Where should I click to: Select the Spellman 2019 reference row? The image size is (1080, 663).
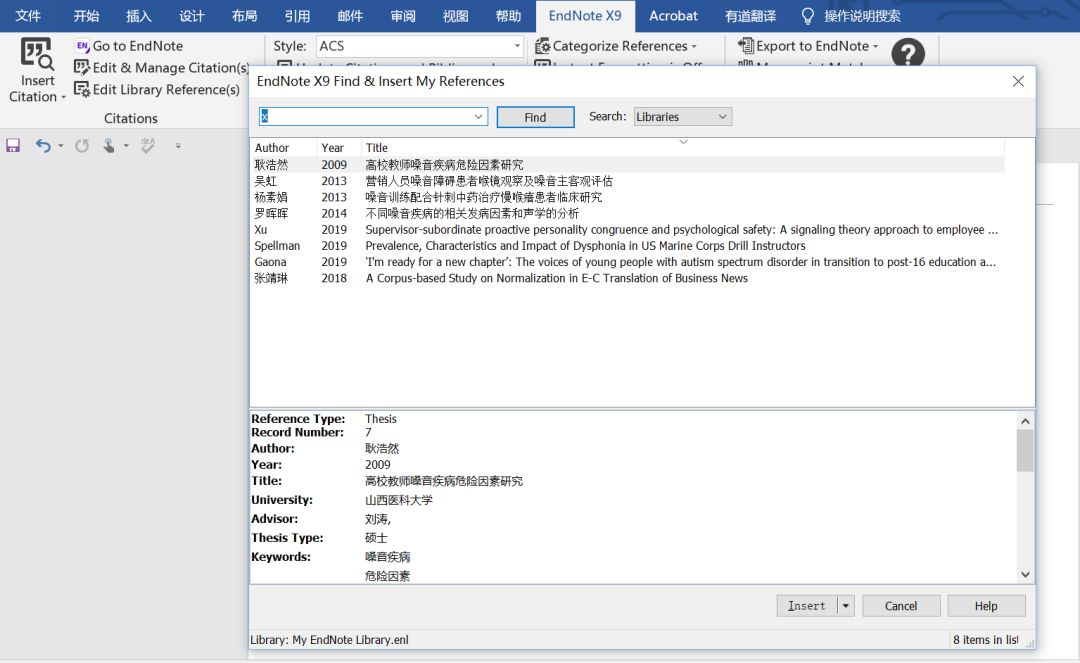click(627, 246)
